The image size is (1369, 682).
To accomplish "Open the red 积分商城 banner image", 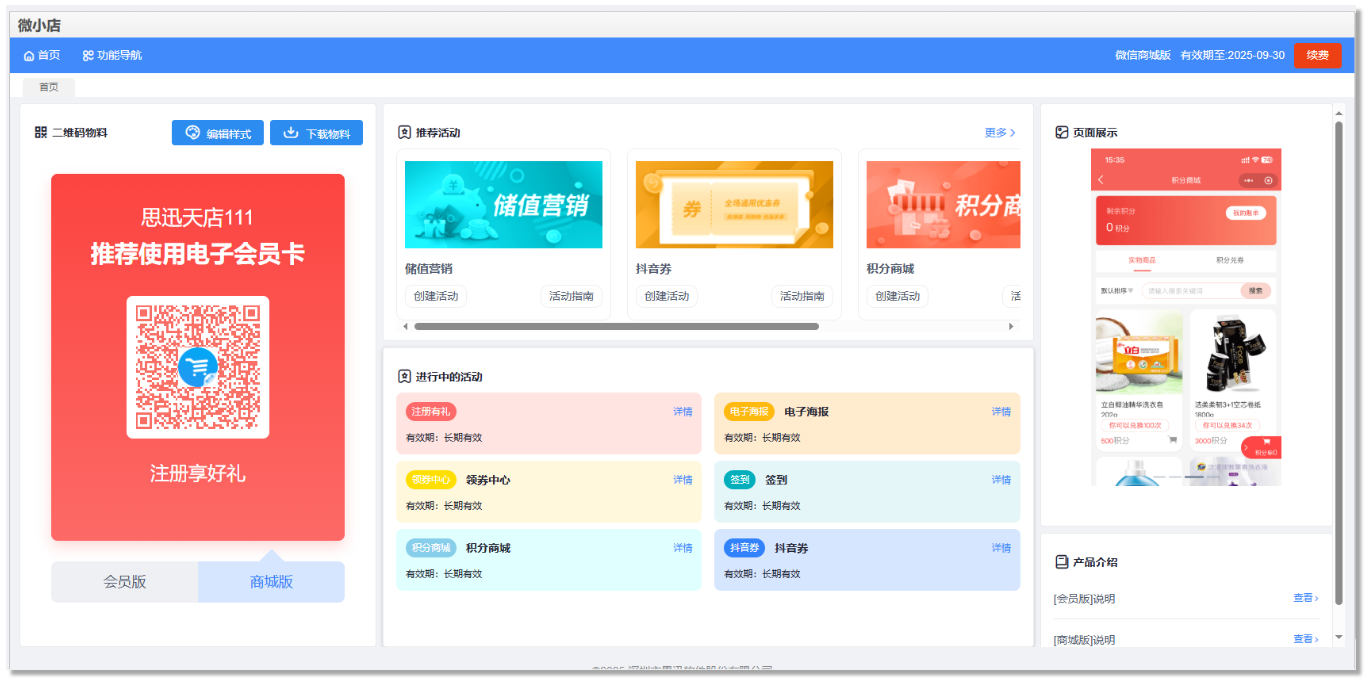I will pos(943,204).
